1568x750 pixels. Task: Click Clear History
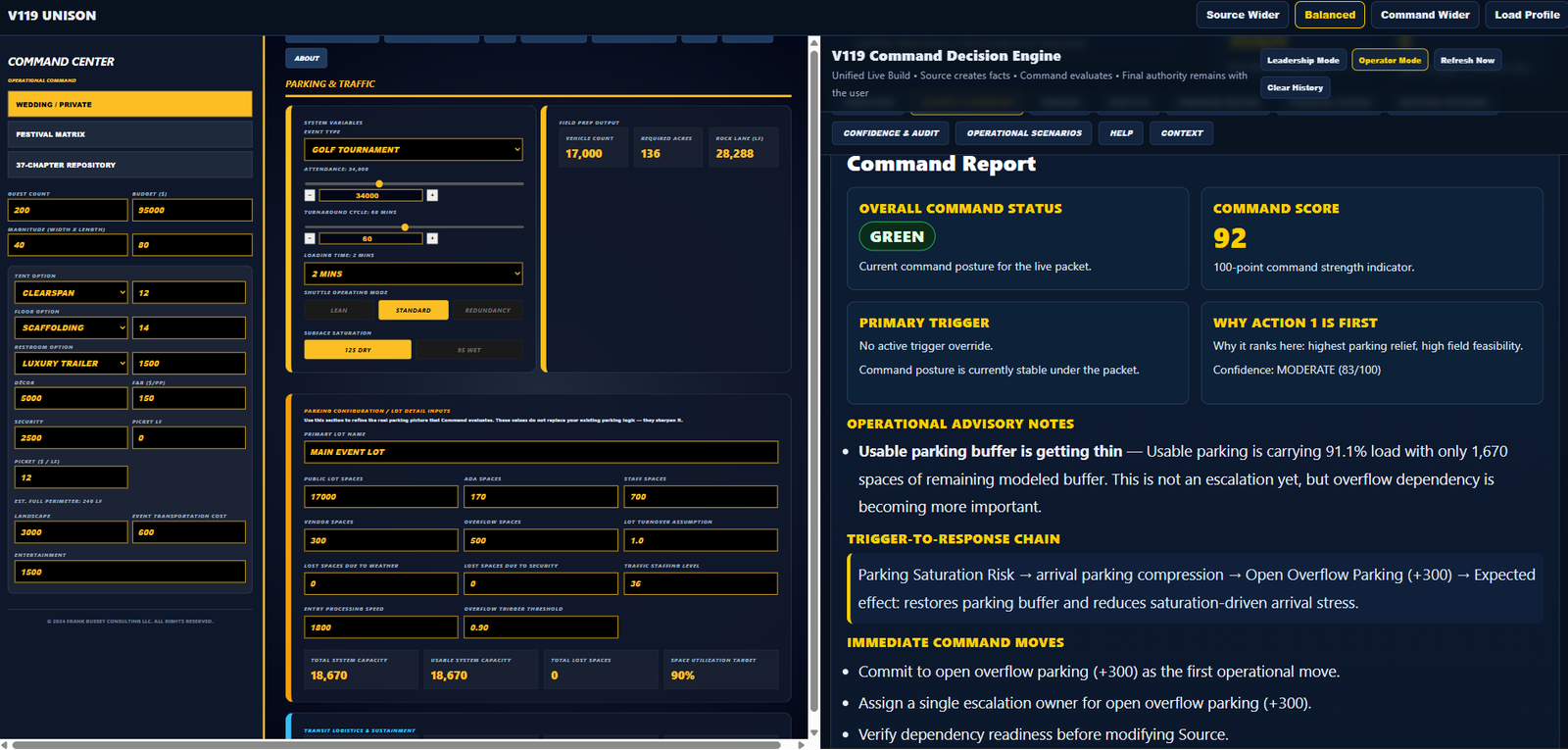tap(1295, 87)
